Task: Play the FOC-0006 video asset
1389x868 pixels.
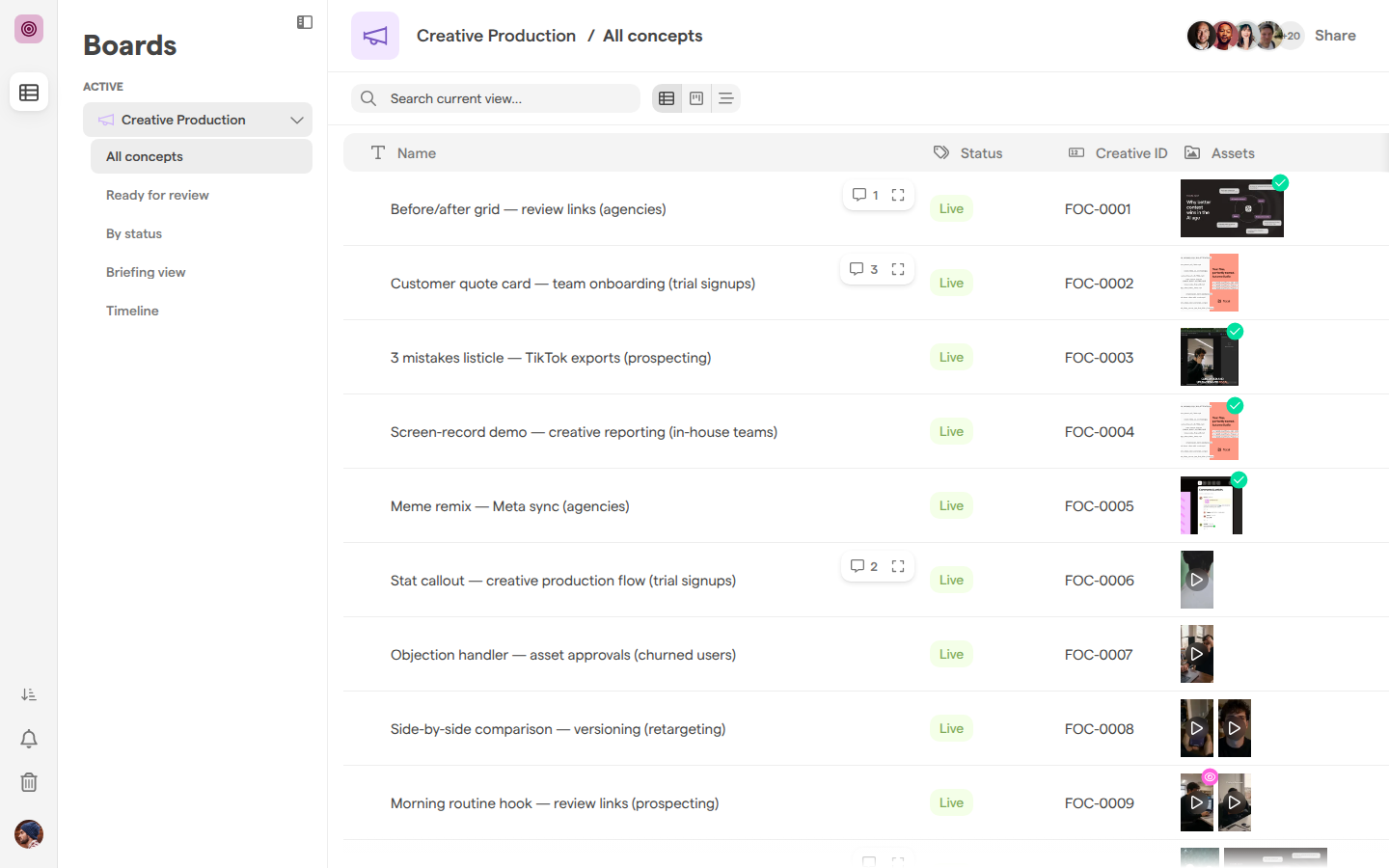Action: click(1197, 580)
